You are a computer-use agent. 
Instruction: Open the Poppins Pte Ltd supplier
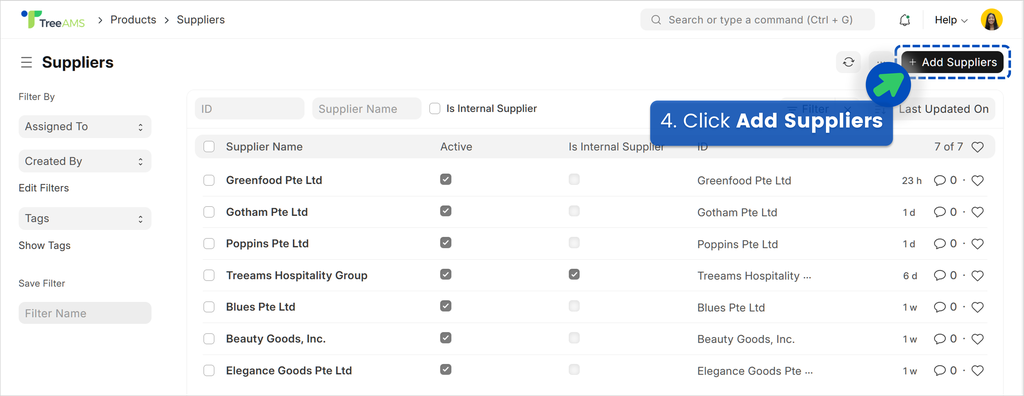268,244
